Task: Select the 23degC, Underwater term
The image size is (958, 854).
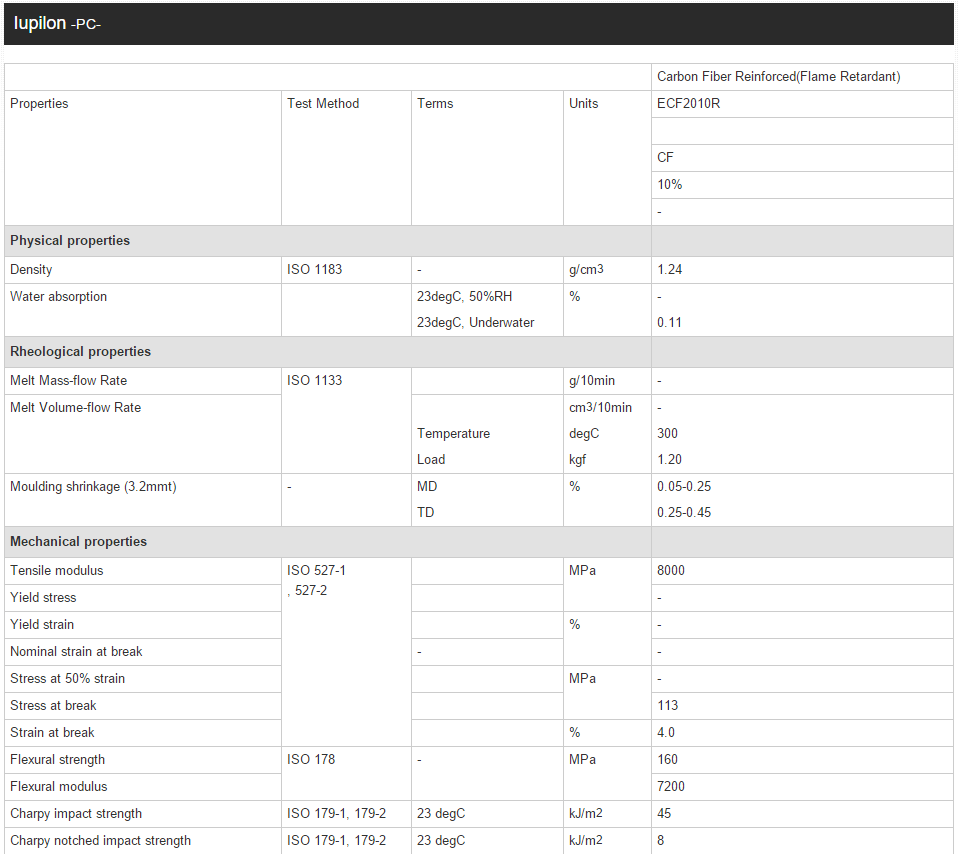Action: (475, 322)
